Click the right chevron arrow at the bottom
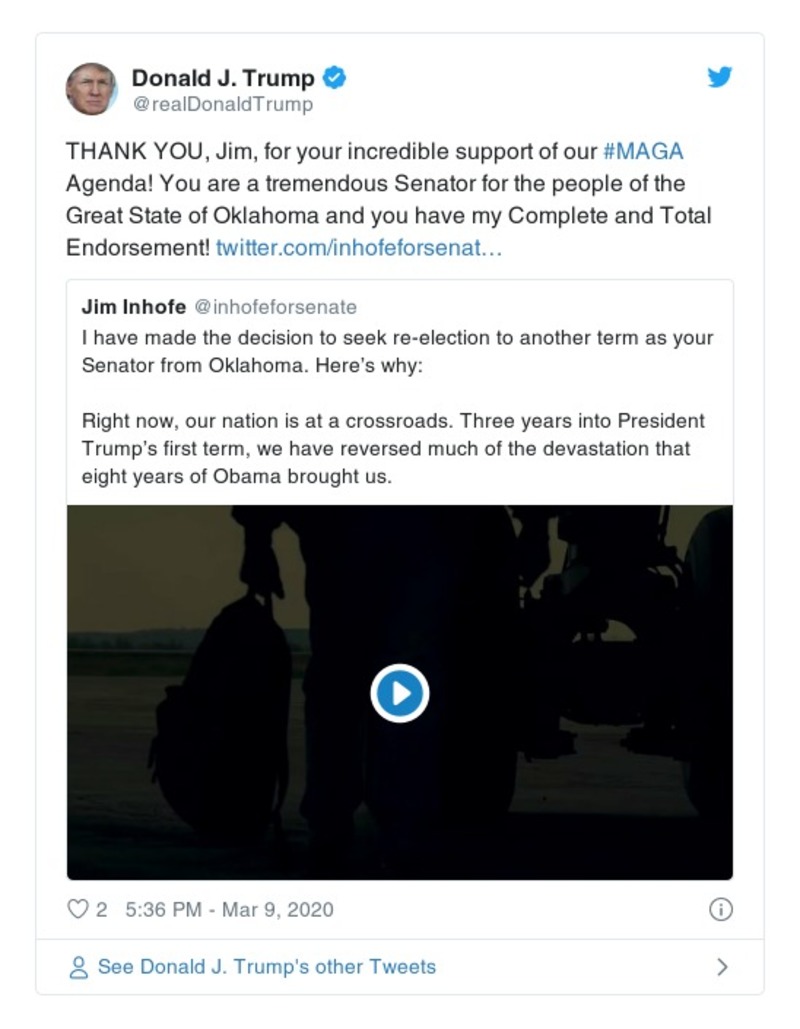 [722, 967]
